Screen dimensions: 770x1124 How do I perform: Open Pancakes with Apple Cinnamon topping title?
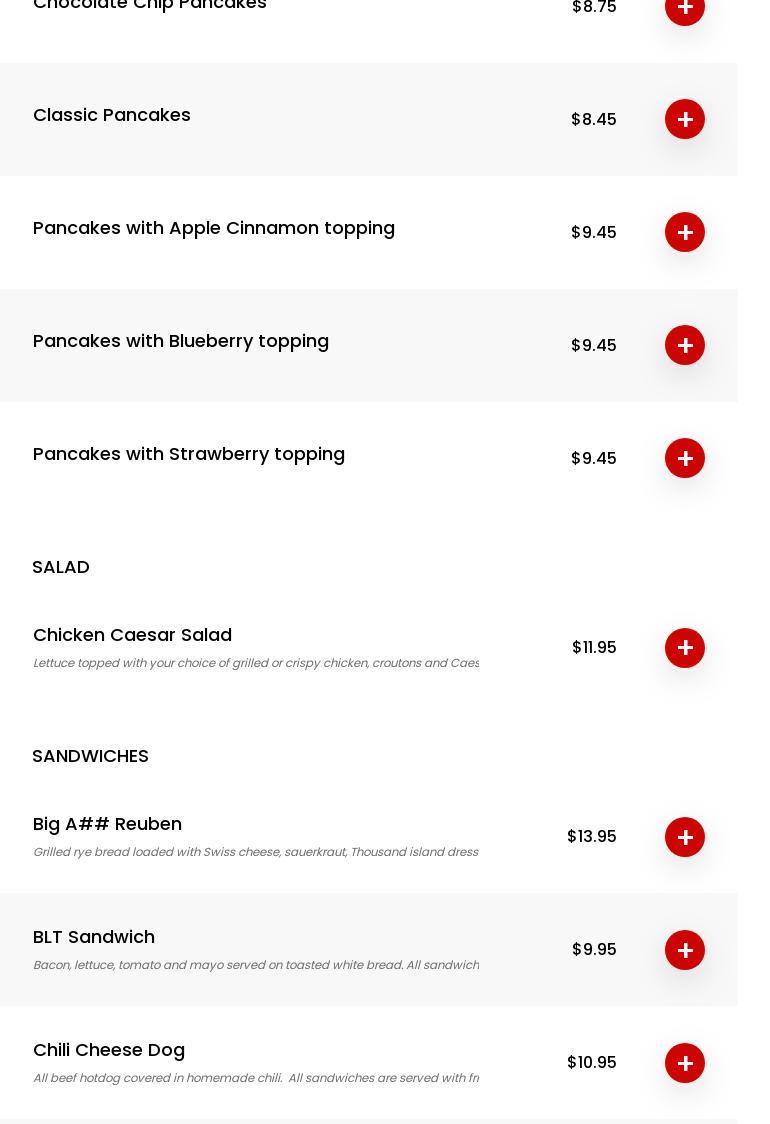pyautogui.click(x=214, y=229)
